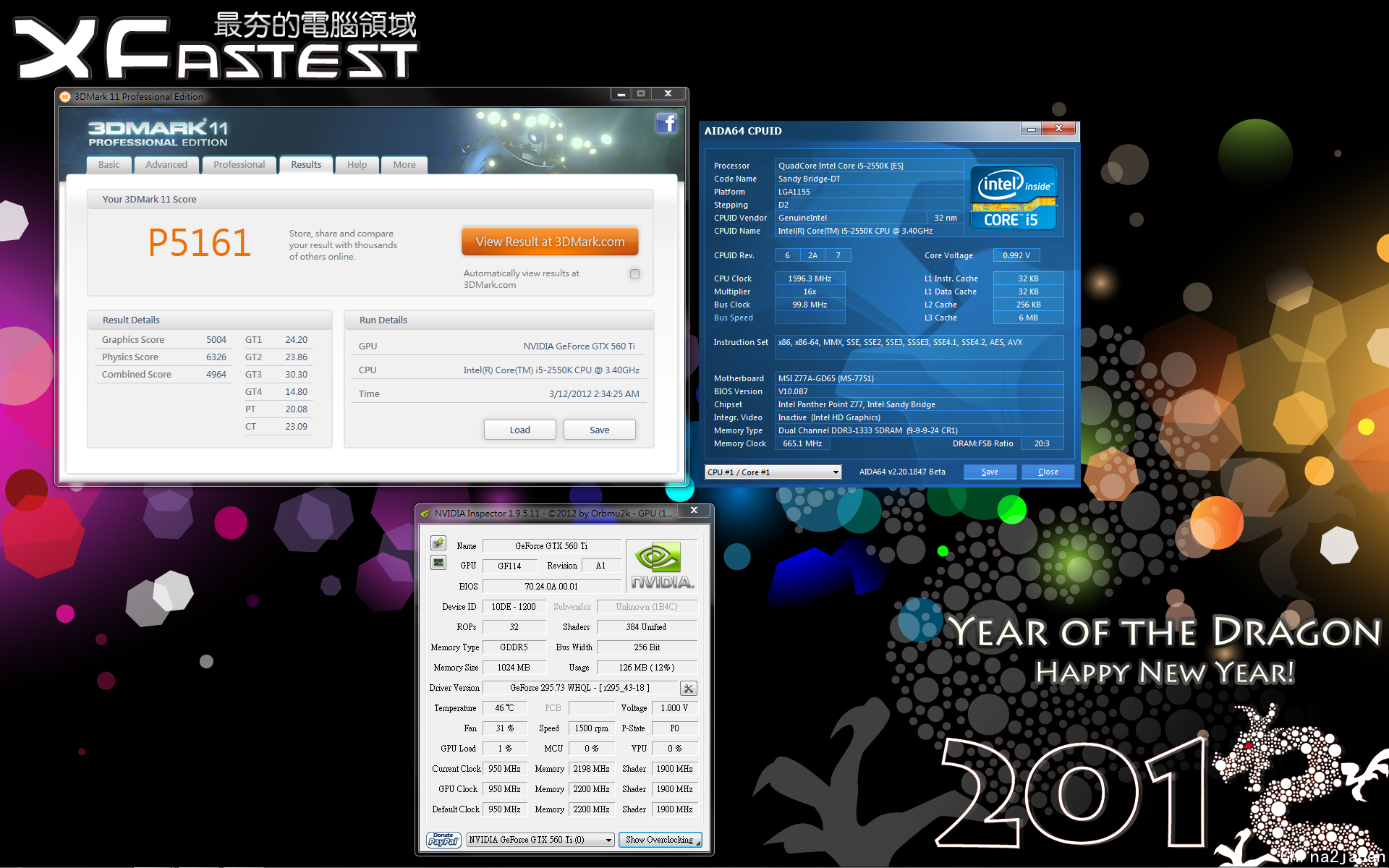
Task: Click the Current Clock value 950 MHz
Action: [505, 769]
